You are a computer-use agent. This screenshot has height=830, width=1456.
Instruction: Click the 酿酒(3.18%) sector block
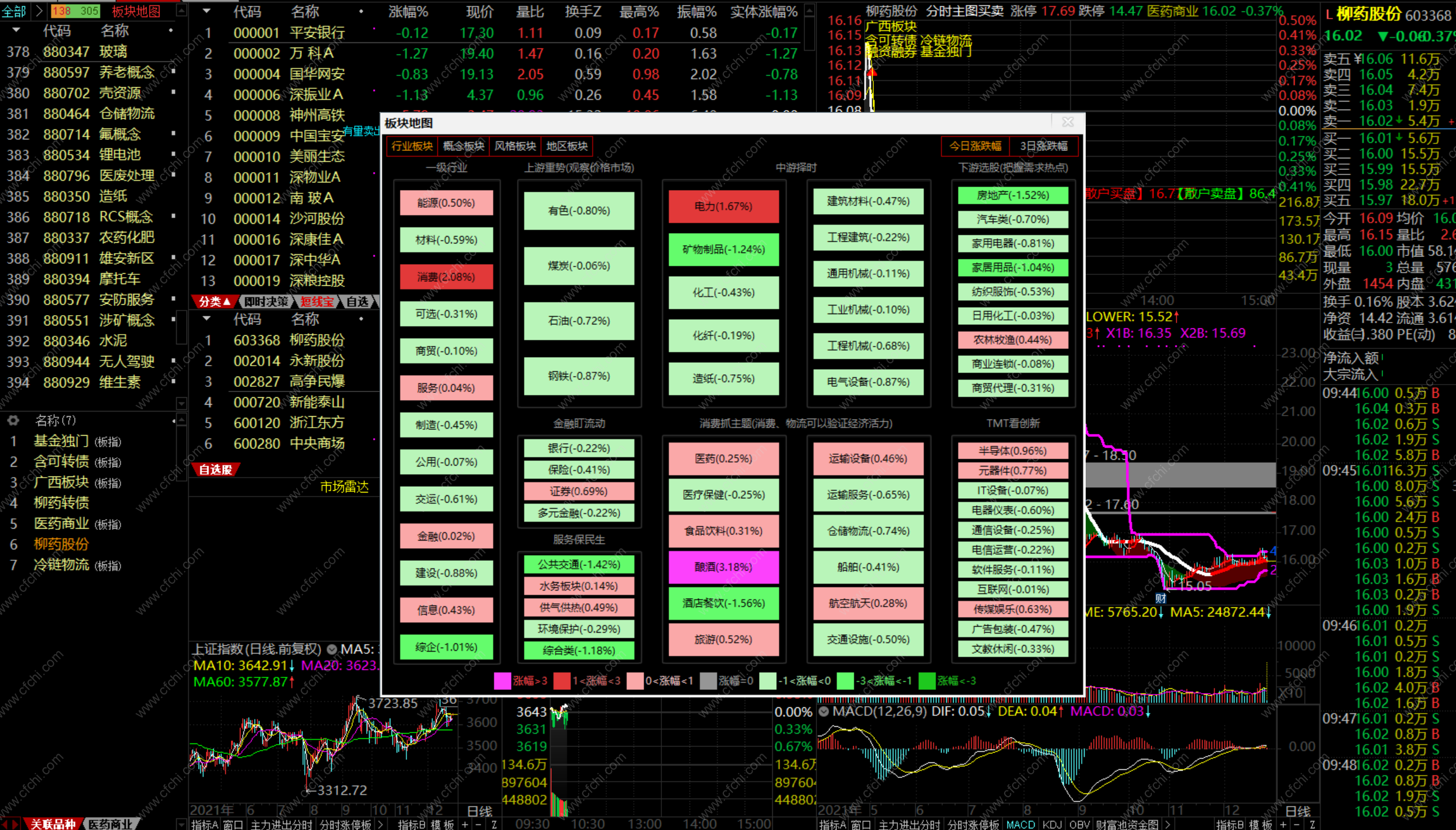coord(723,567)
